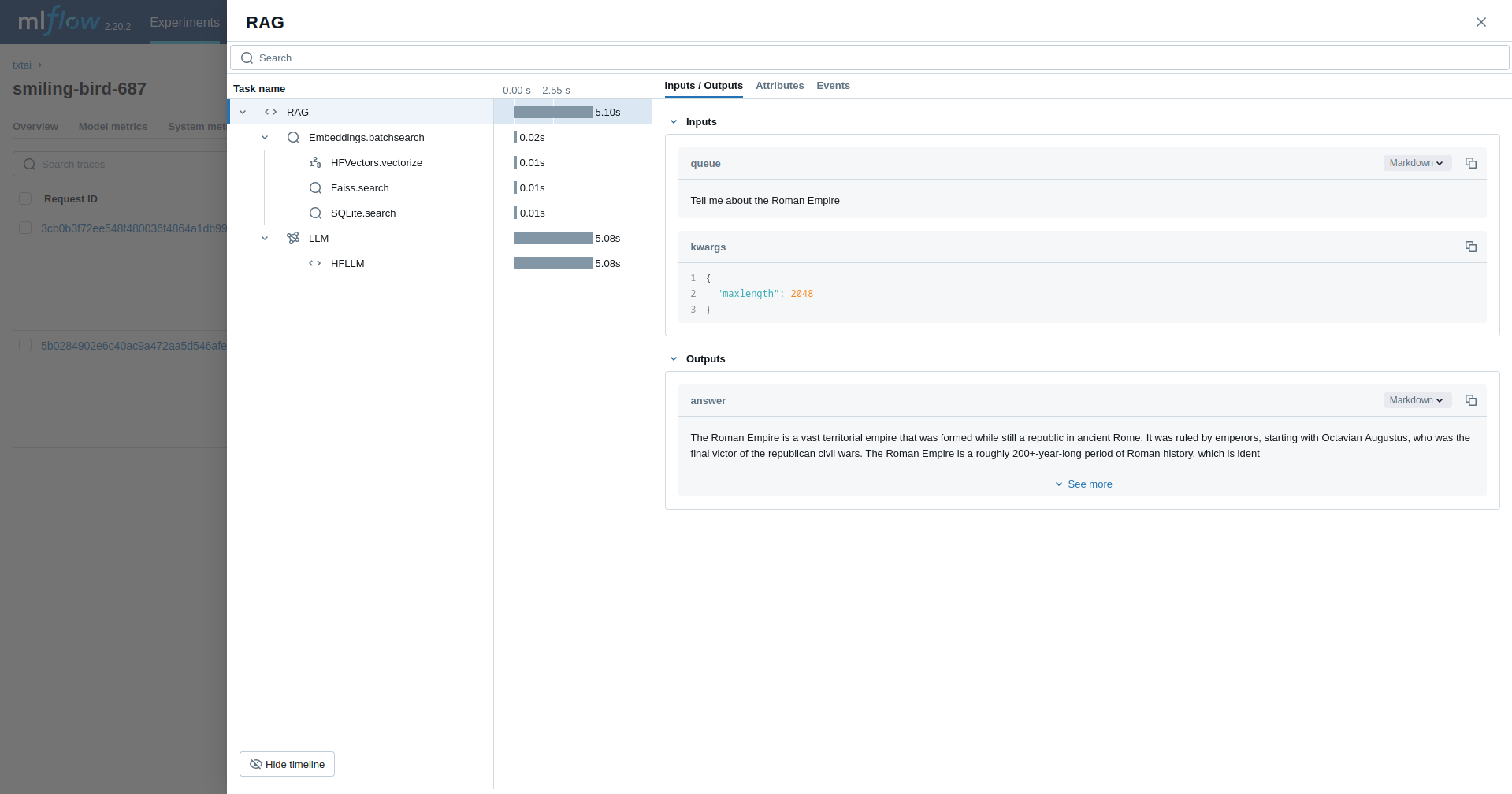Click See more to expand the answer
The image size is (1512, 794).
point(1083,484)
